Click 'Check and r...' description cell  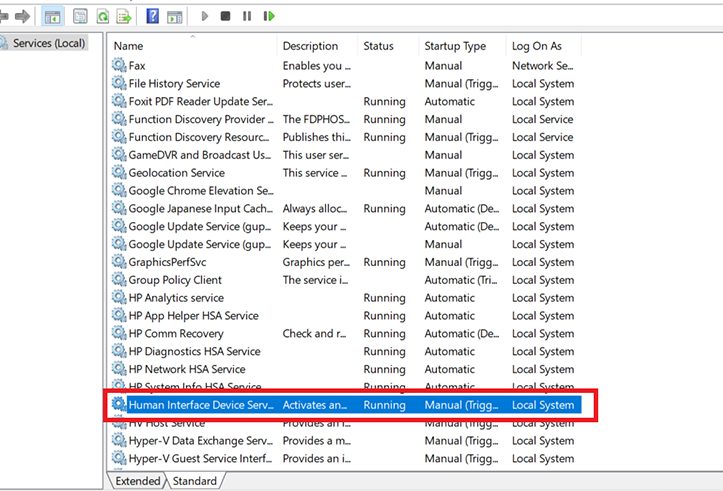(x=314, y=334)
